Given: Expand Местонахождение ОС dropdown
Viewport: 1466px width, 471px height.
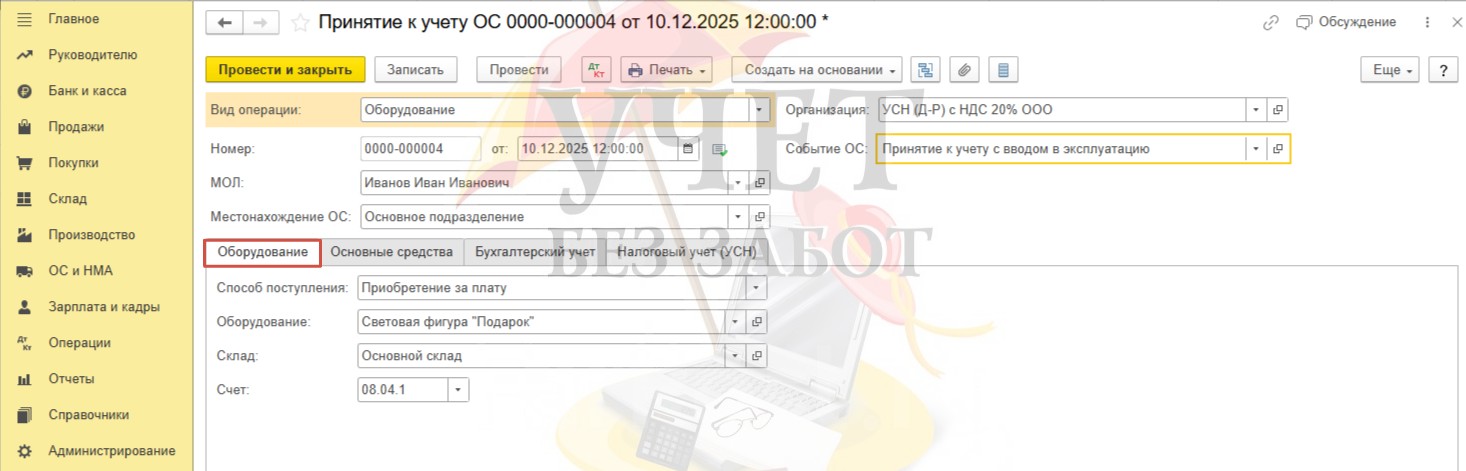Looking at the screenshot, I should click(738, 216).
